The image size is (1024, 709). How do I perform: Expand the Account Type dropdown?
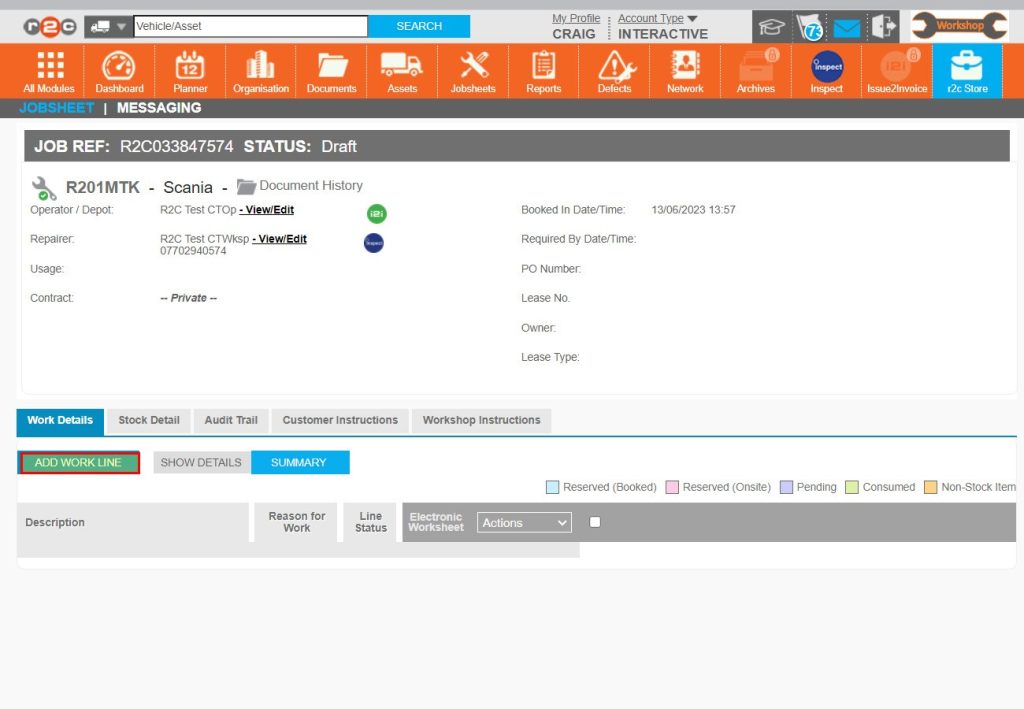tap(652, 17)
